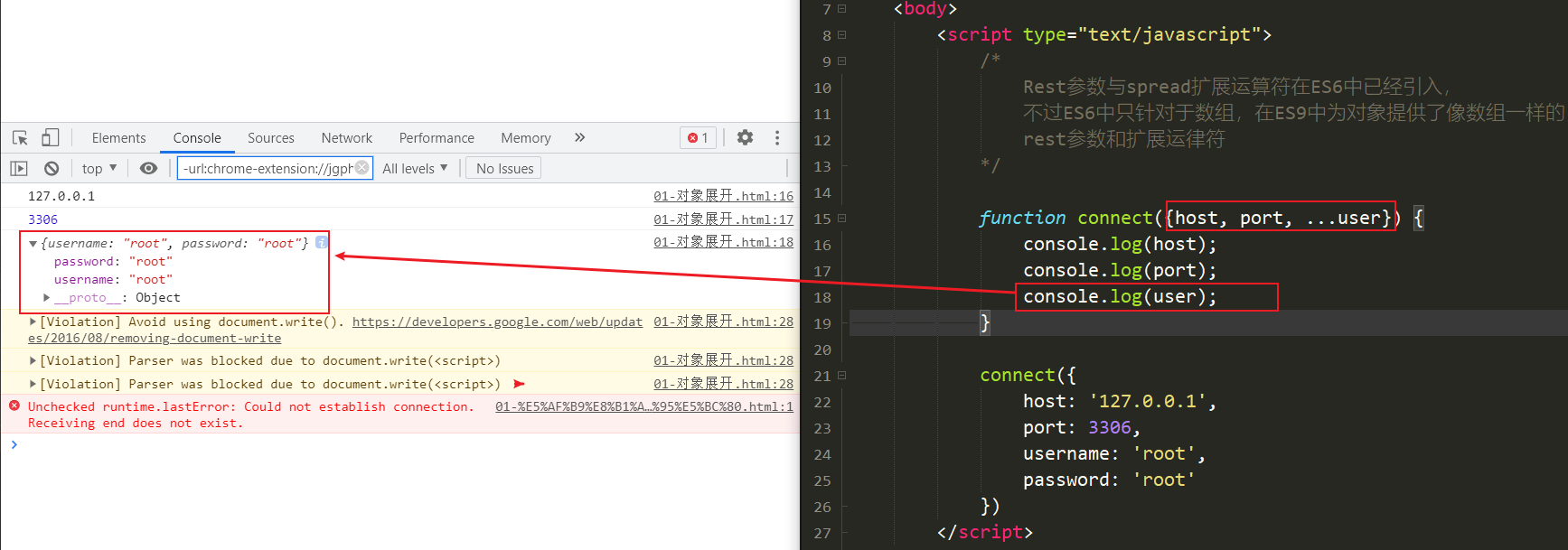Toggle the code fold marker on line 7
The image size is (1568, 550).
click(x=841, y=9)
